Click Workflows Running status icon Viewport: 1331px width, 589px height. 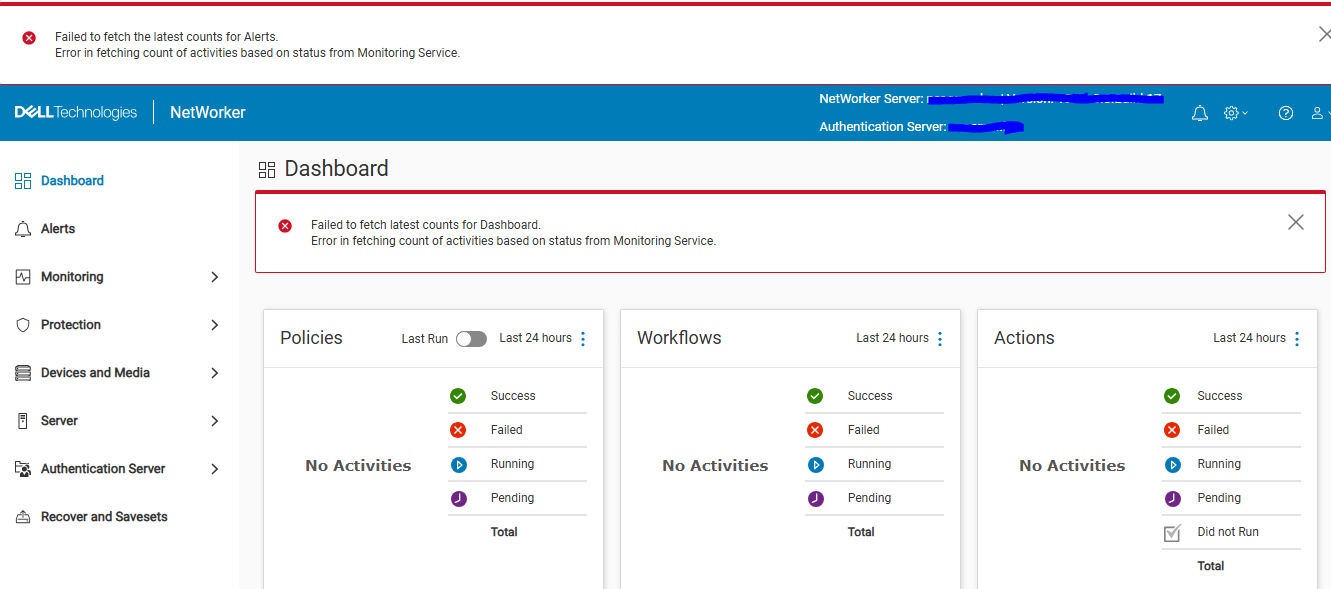coord(815,464)
